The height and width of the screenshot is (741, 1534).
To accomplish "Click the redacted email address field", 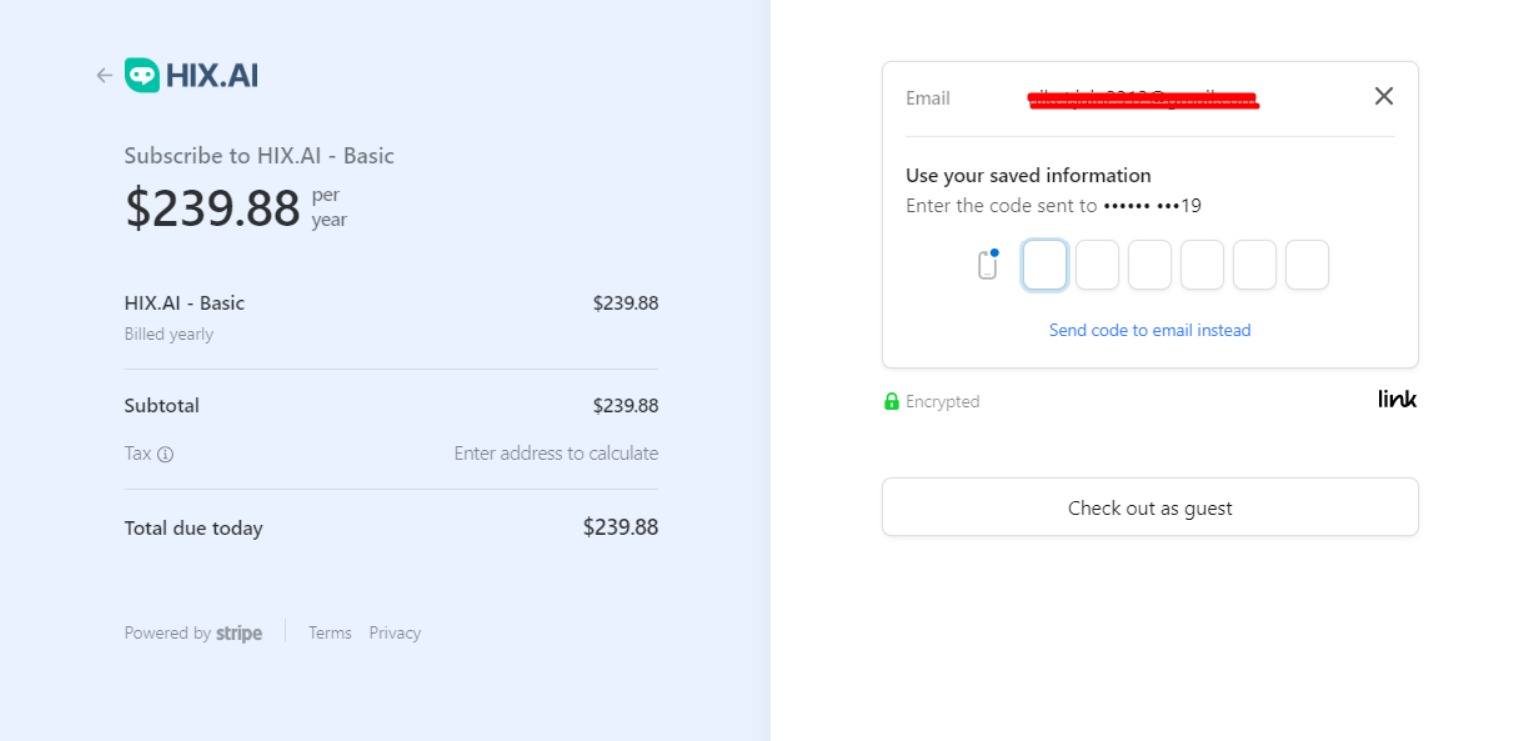I will point(1142,98).
